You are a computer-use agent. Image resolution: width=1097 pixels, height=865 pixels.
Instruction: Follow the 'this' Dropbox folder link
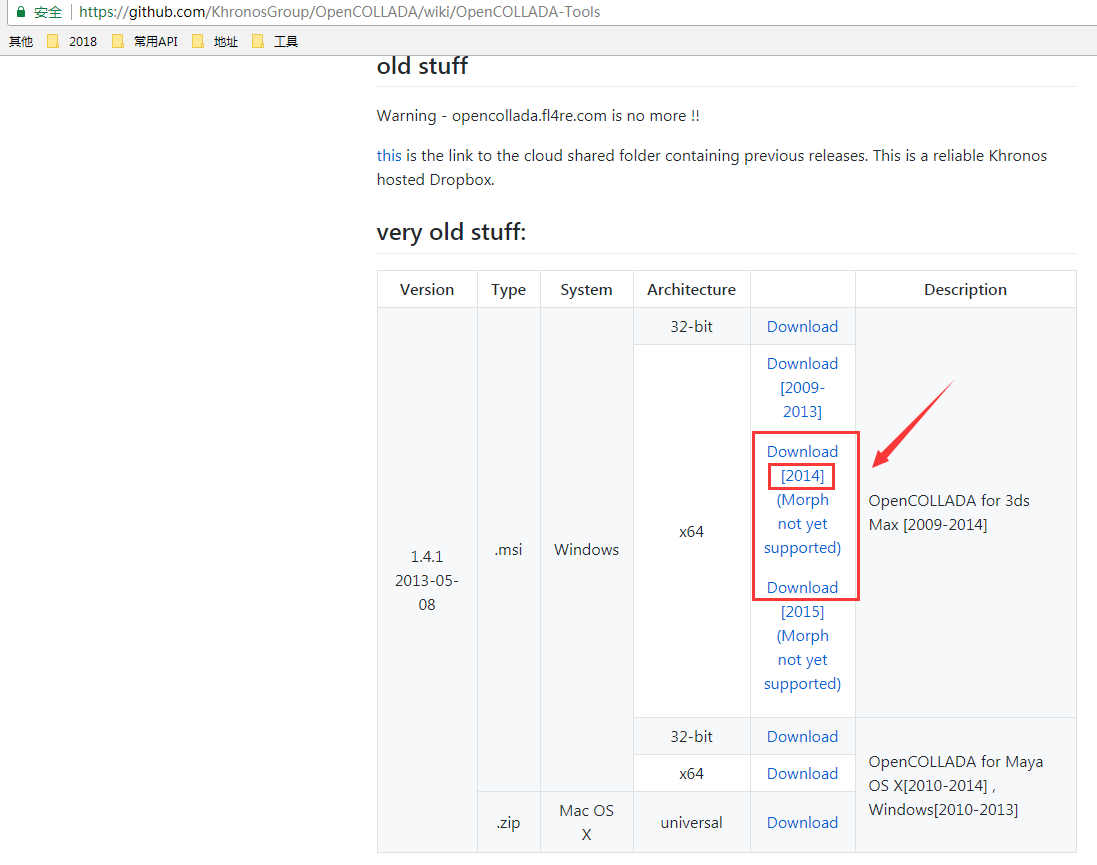click(389, 155)
